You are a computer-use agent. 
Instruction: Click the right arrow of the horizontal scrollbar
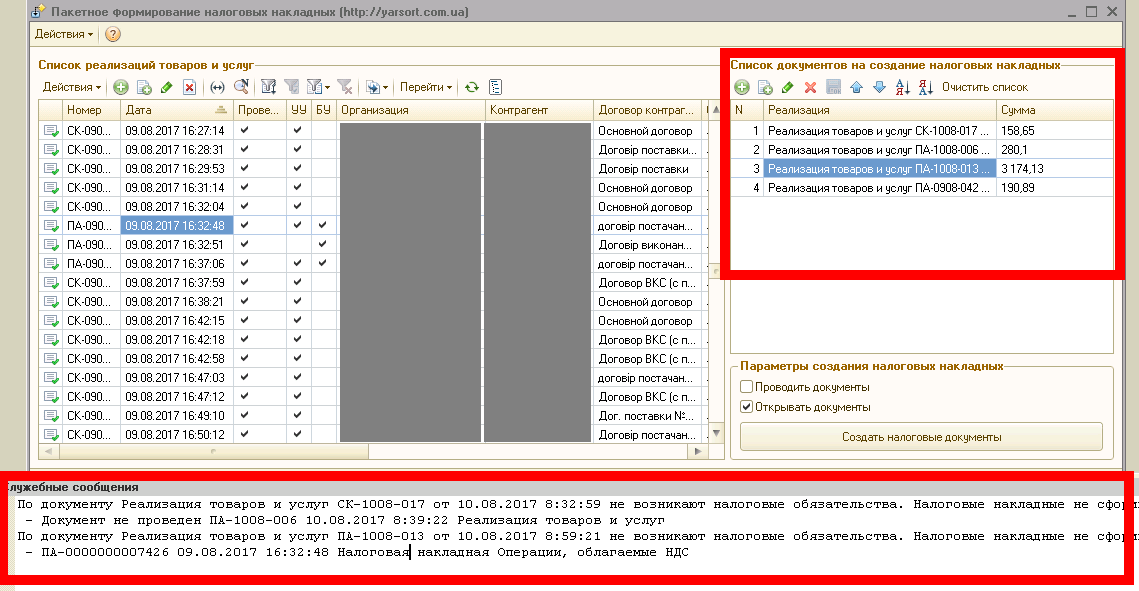coord(697,452)
